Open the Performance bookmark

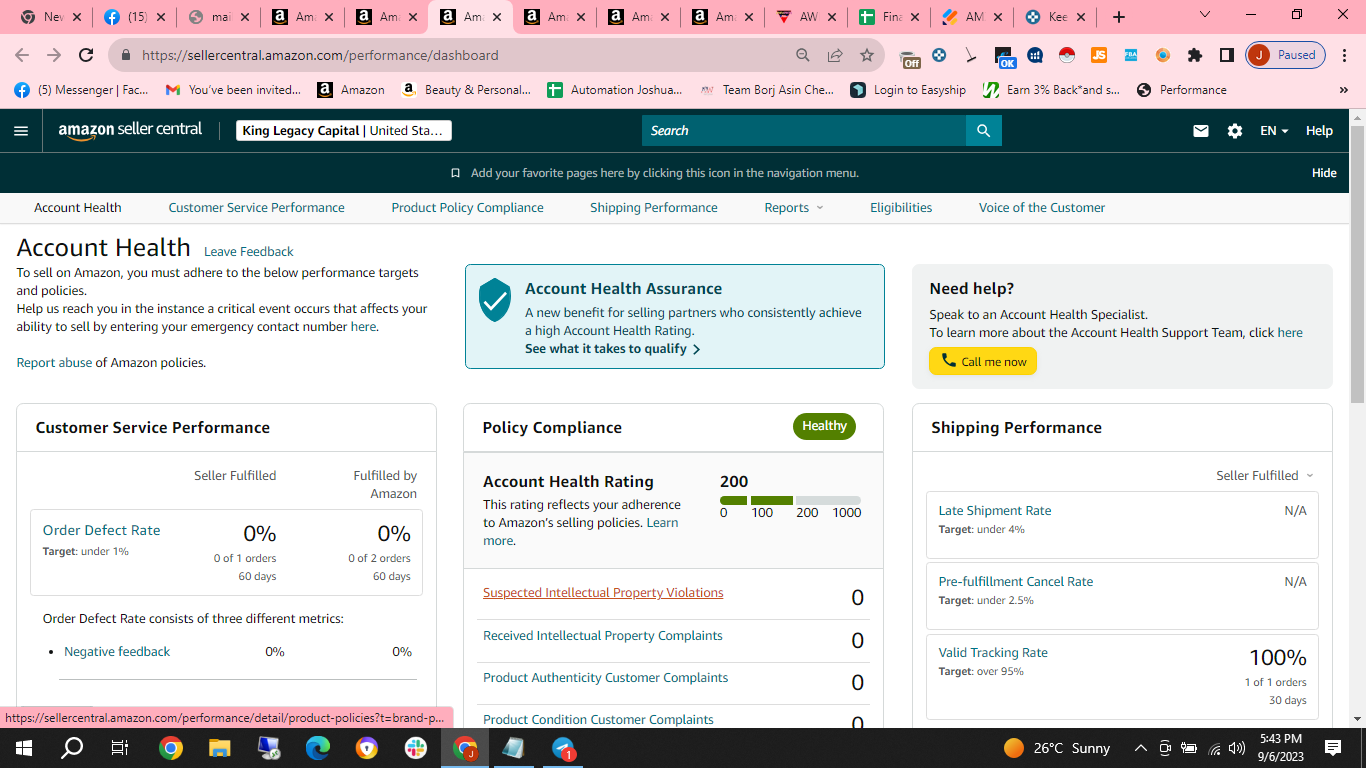pos(1182,90)
